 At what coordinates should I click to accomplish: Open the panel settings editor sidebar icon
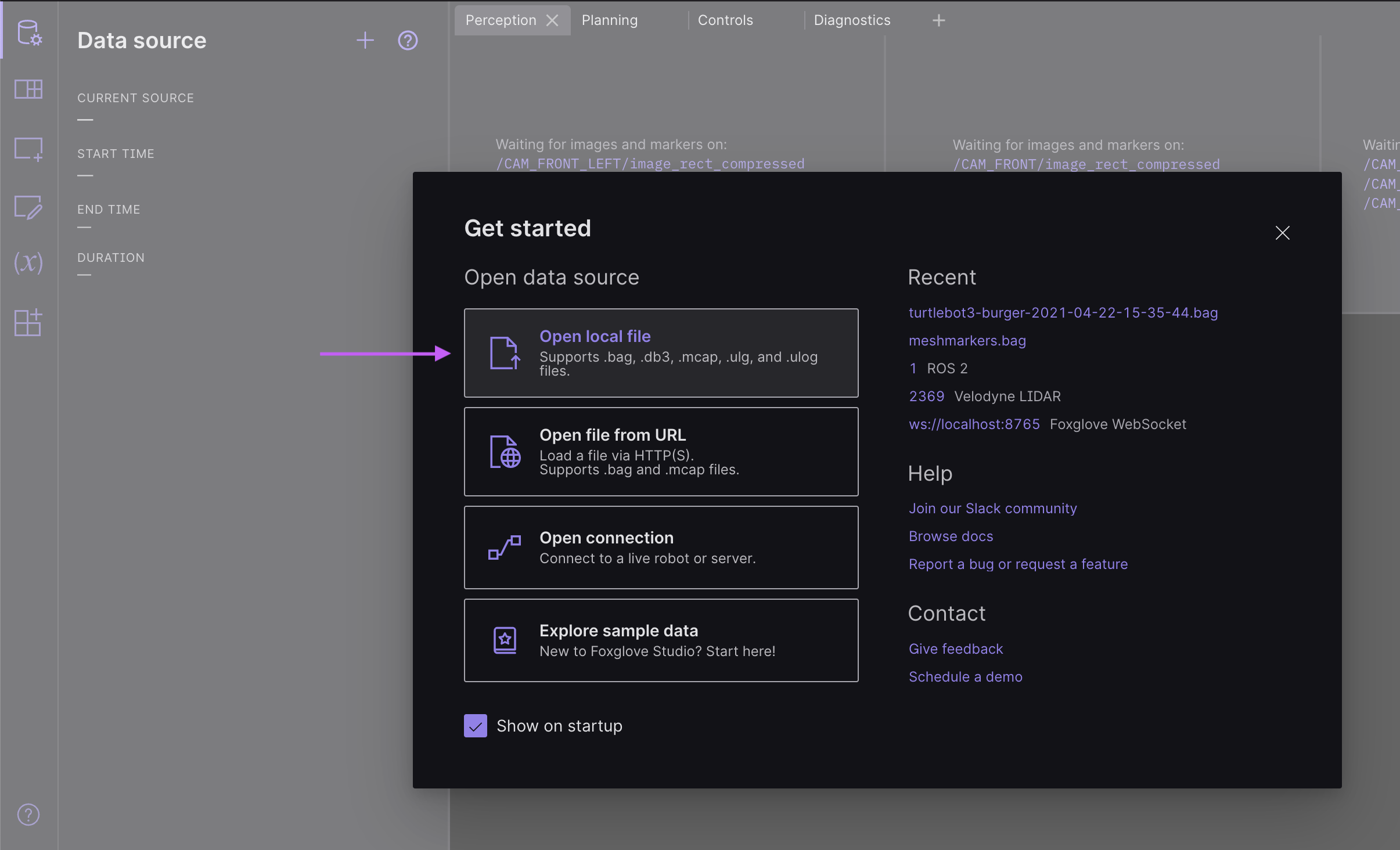tap(28, 207)
